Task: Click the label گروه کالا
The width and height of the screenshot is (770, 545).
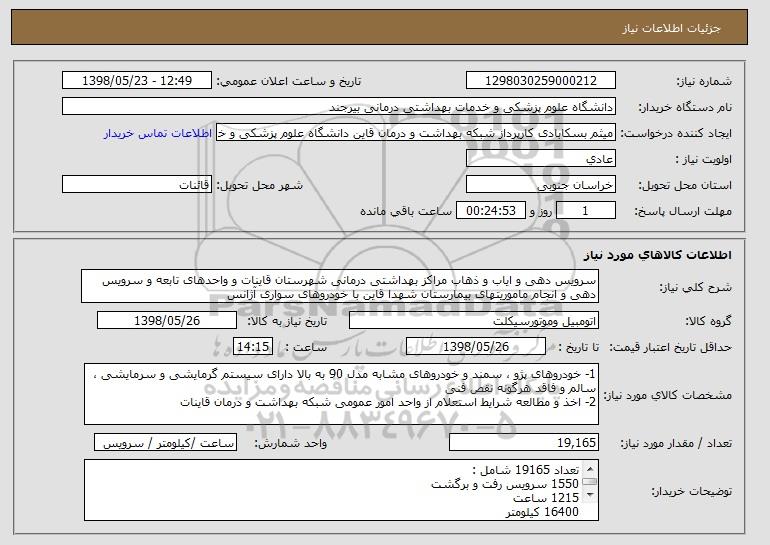Action: pyautogui.click(x=709, y=321)
